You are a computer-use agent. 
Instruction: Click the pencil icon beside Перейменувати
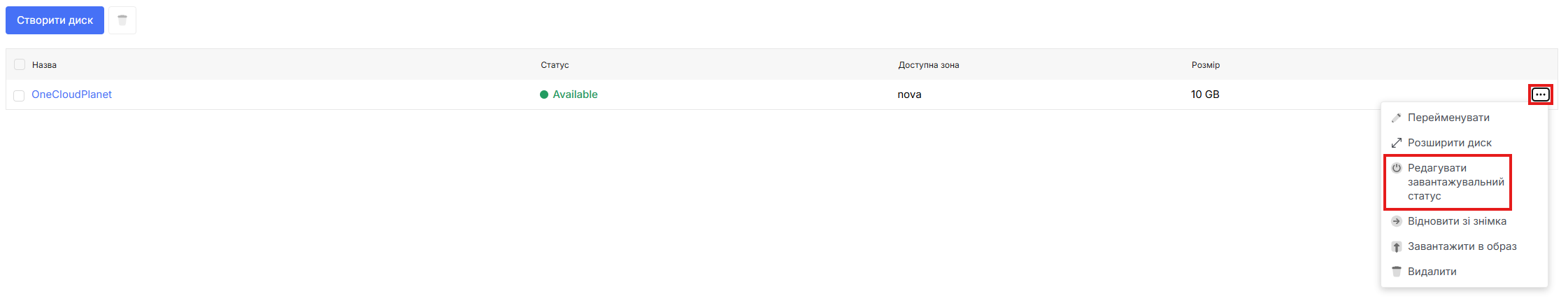(x=1396, y=118)
